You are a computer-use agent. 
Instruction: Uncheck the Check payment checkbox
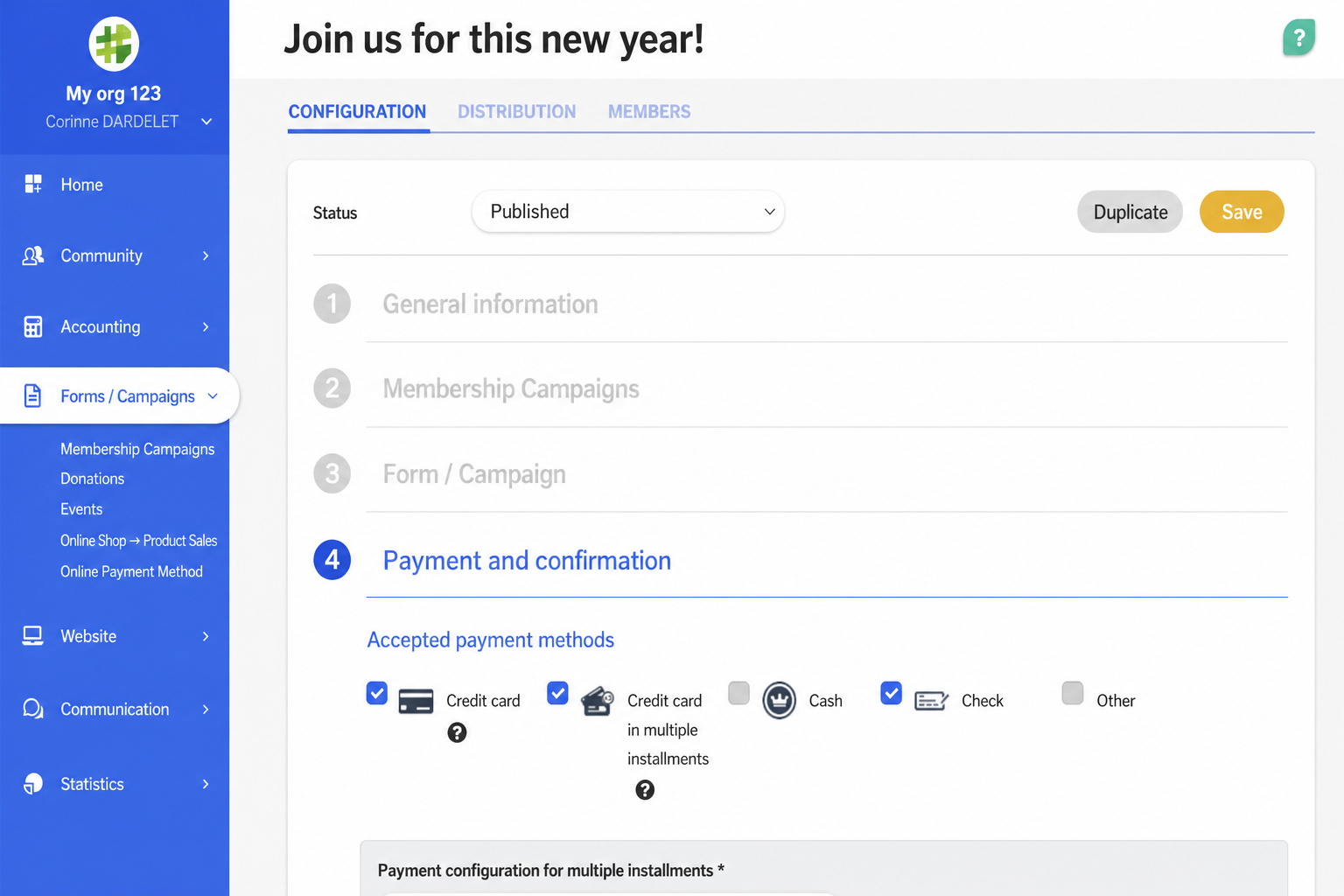point(892,693)
